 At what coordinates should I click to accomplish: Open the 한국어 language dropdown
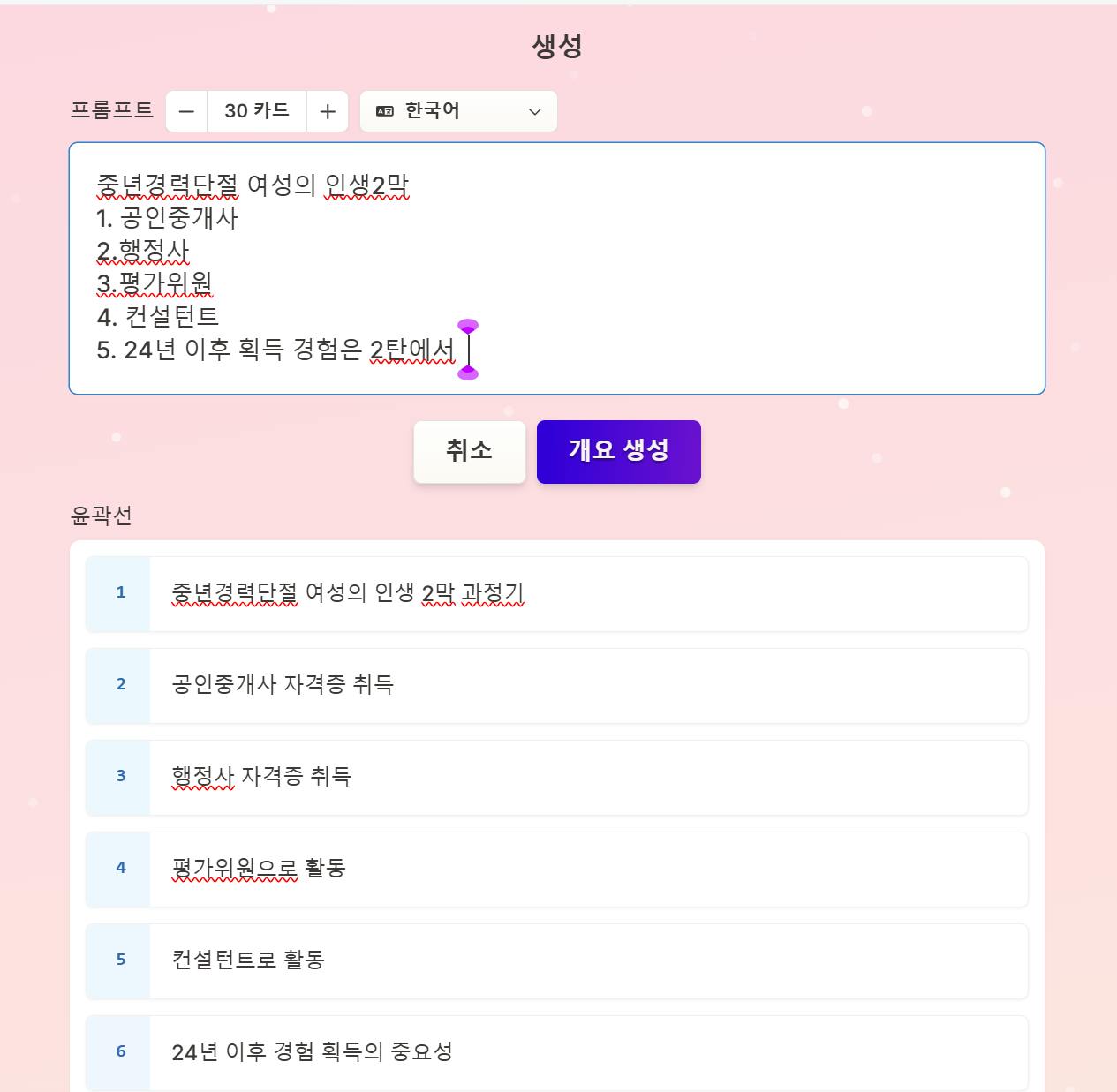458,111
